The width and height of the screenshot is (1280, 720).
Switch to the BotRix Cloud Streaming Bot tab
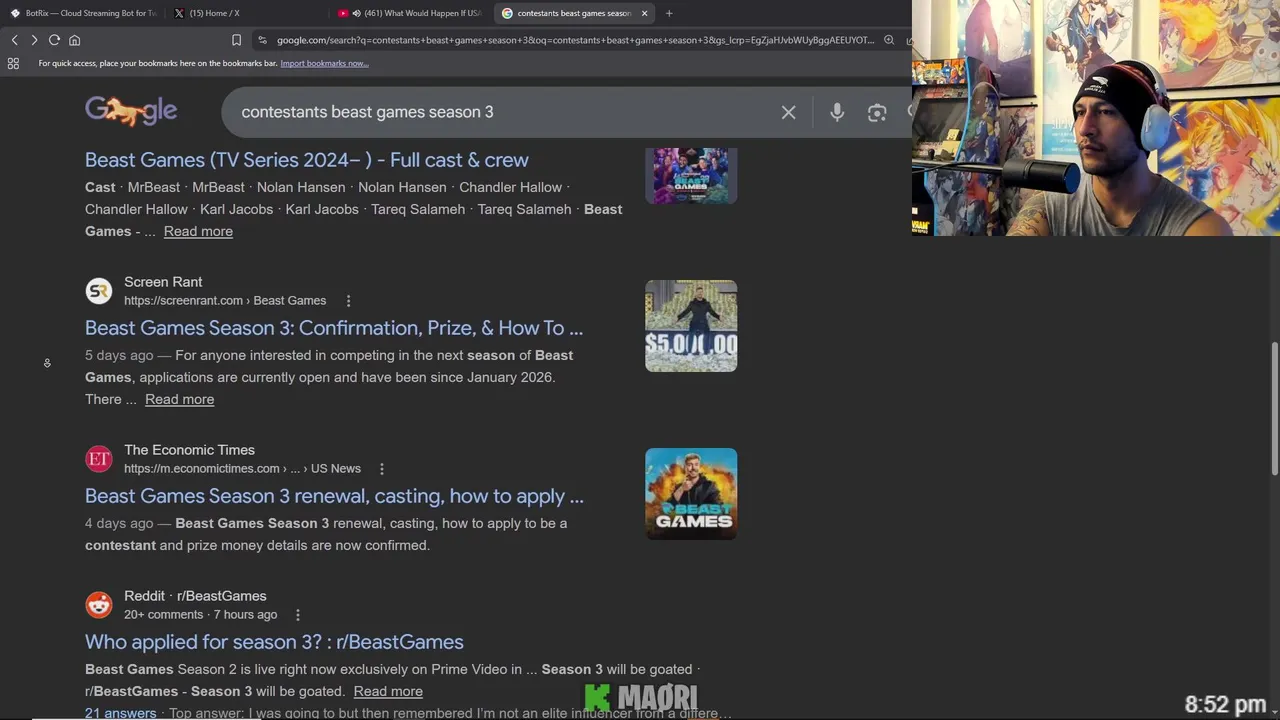[x=84, y=13]
